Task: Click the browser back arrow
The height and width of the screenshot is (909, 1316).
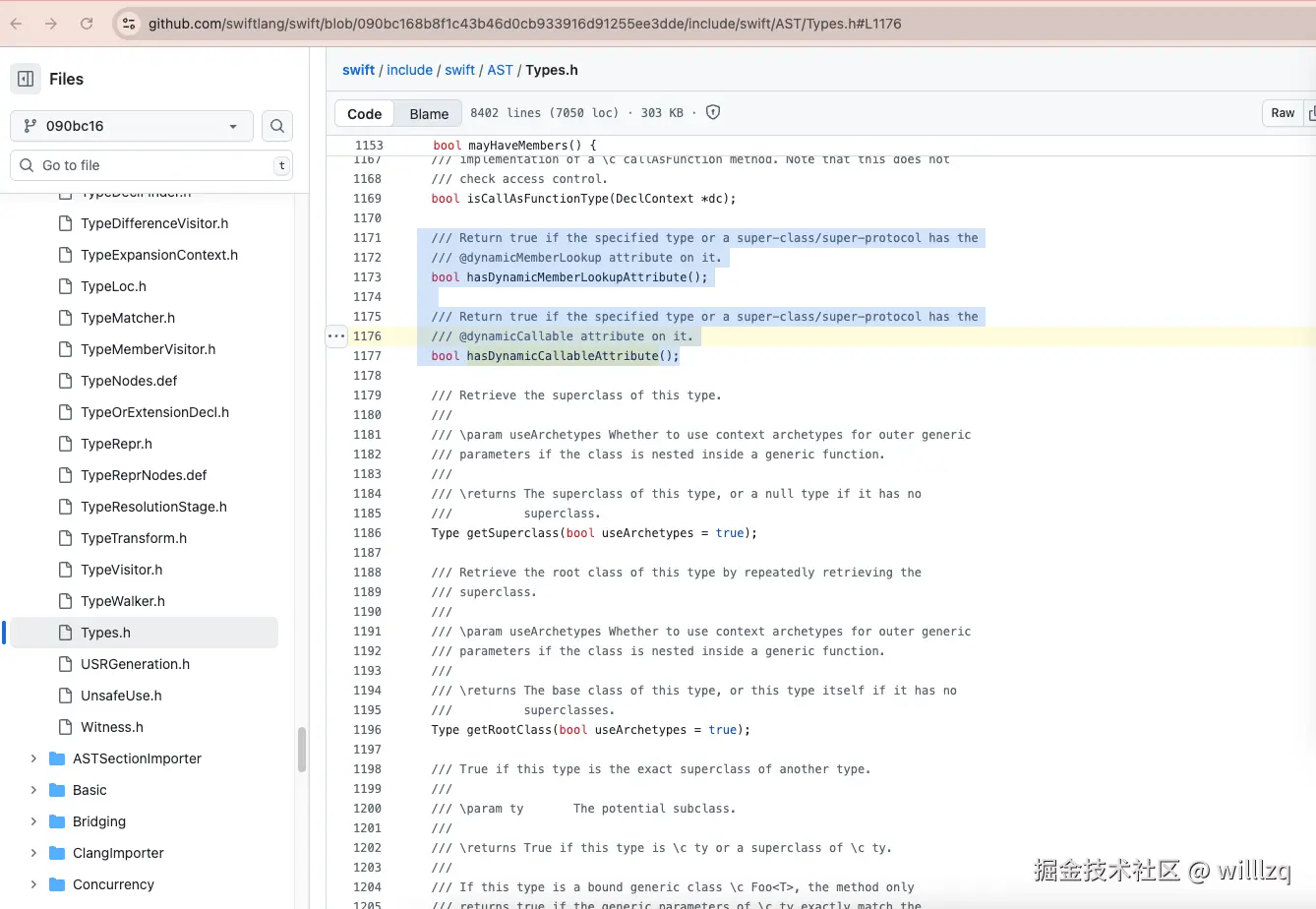Action: coord(17,24)
